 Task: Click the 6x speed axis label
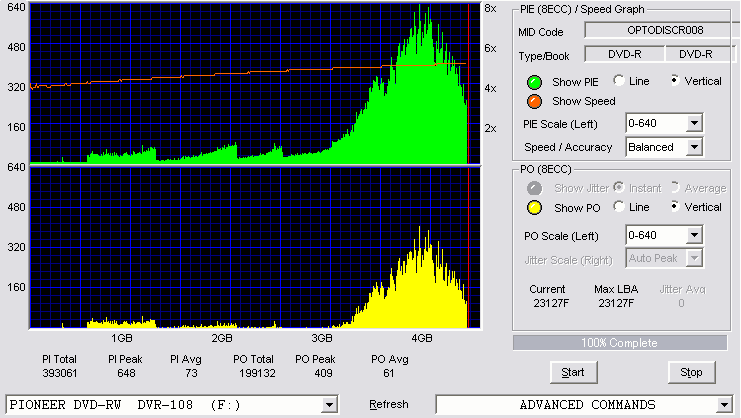[x=491, y=48]
